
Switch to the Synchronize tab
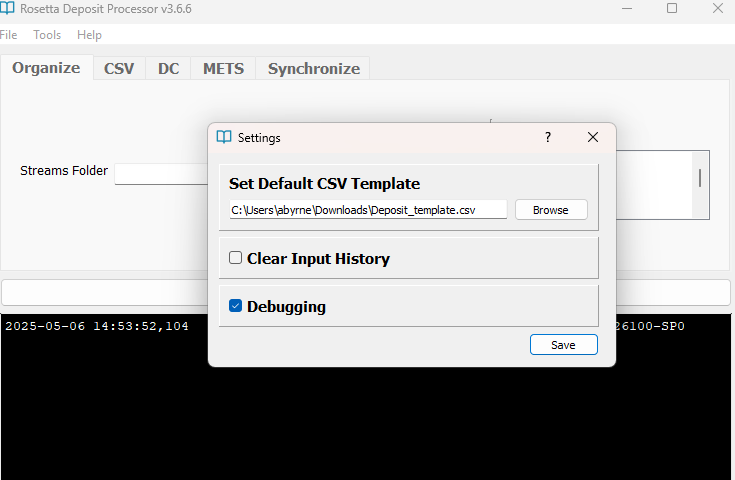[x=313, y=69]
